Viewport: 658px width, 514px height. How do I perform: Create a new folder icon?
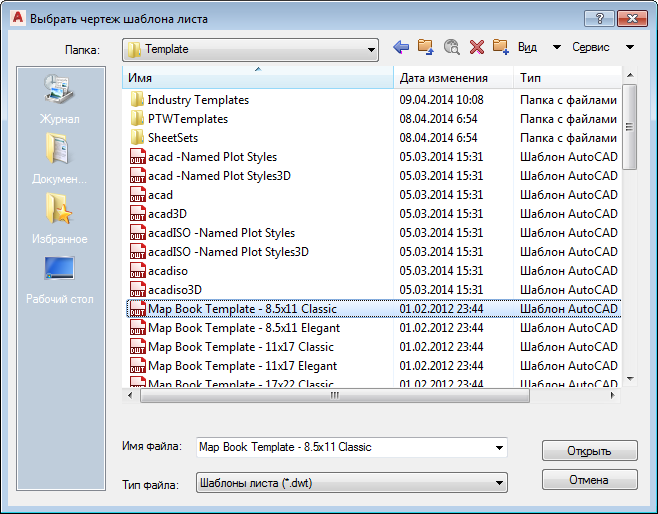click(x=501, y=47)
